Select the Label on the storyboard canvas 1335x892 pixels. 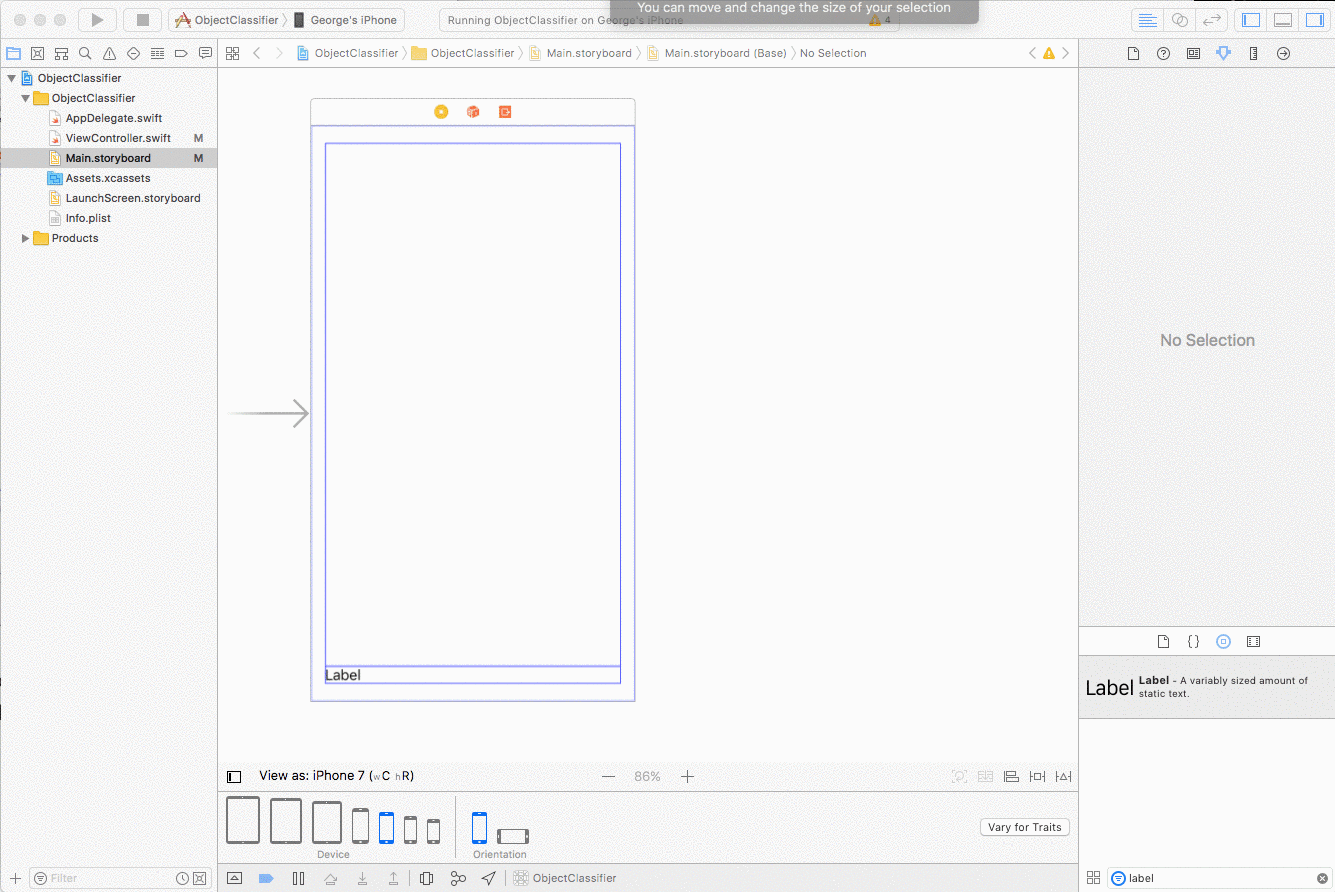click(x=472, y=675)
